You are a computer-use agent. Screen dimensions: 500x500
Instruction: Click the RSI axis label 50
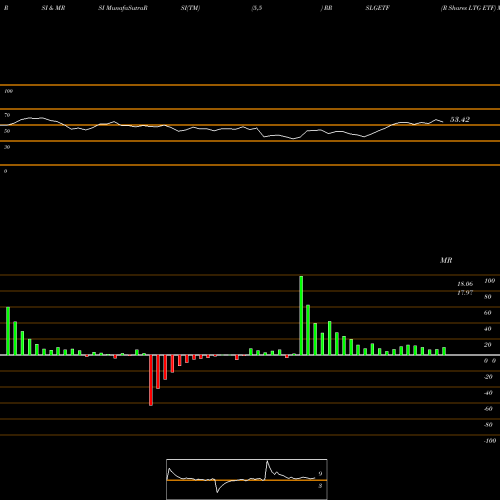point(7,131)
